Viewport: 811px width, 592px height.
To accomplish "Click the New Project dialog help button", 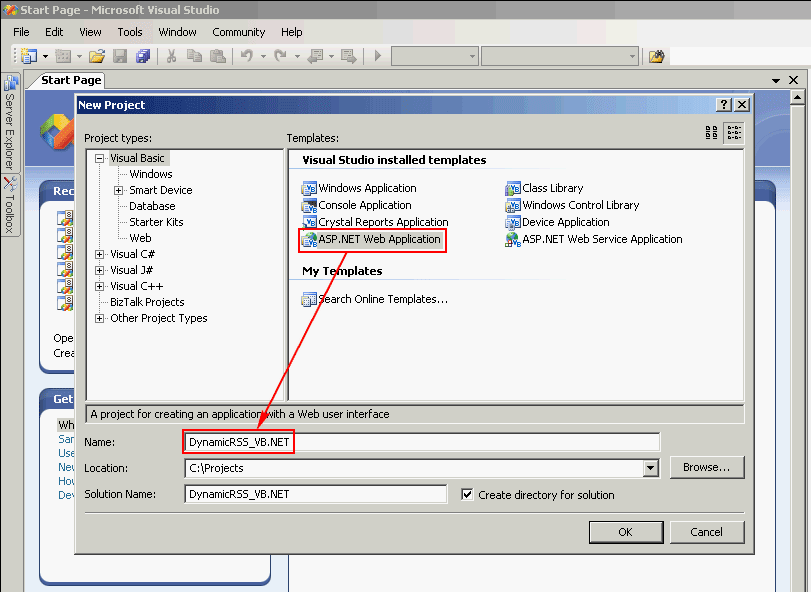I will tap(724, 104).
